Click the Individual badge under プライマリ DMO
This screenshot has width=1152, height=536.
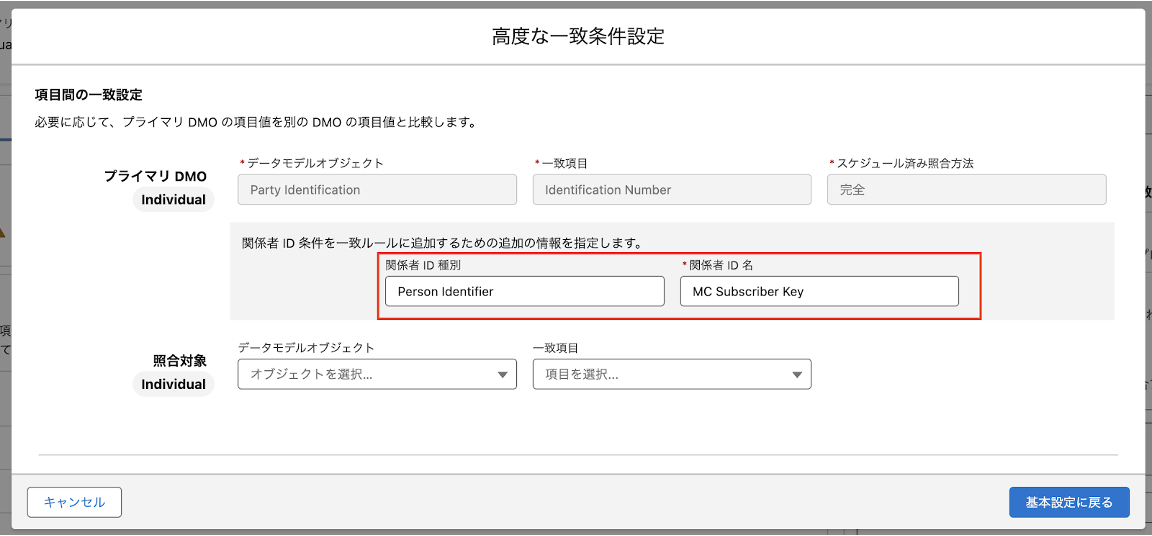(x=173, y=200)
